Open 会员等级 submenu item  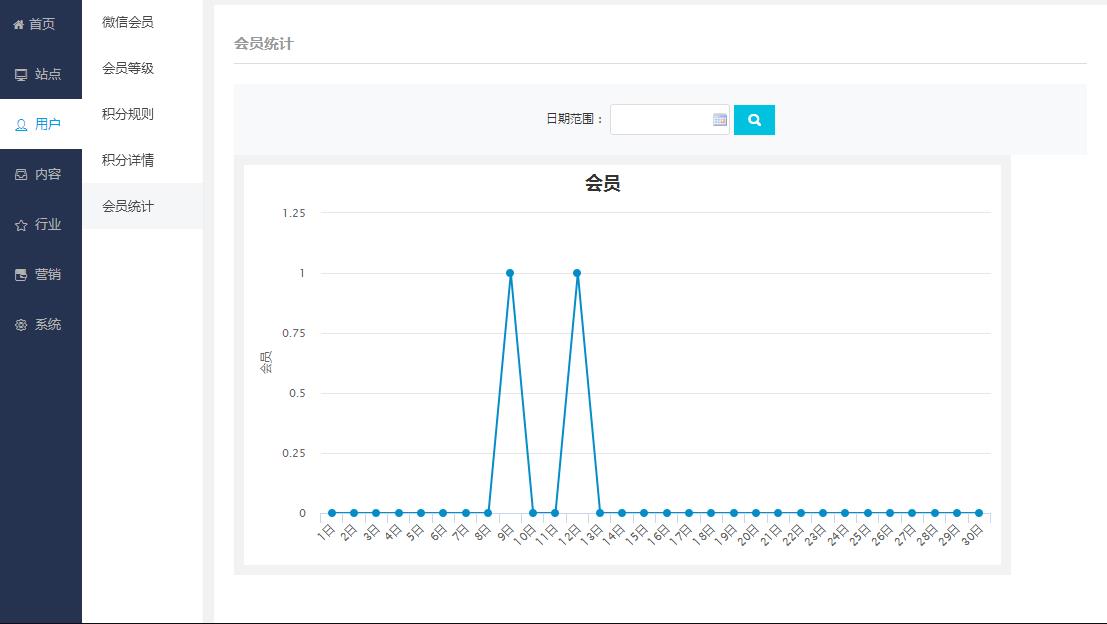click(128, 68)
